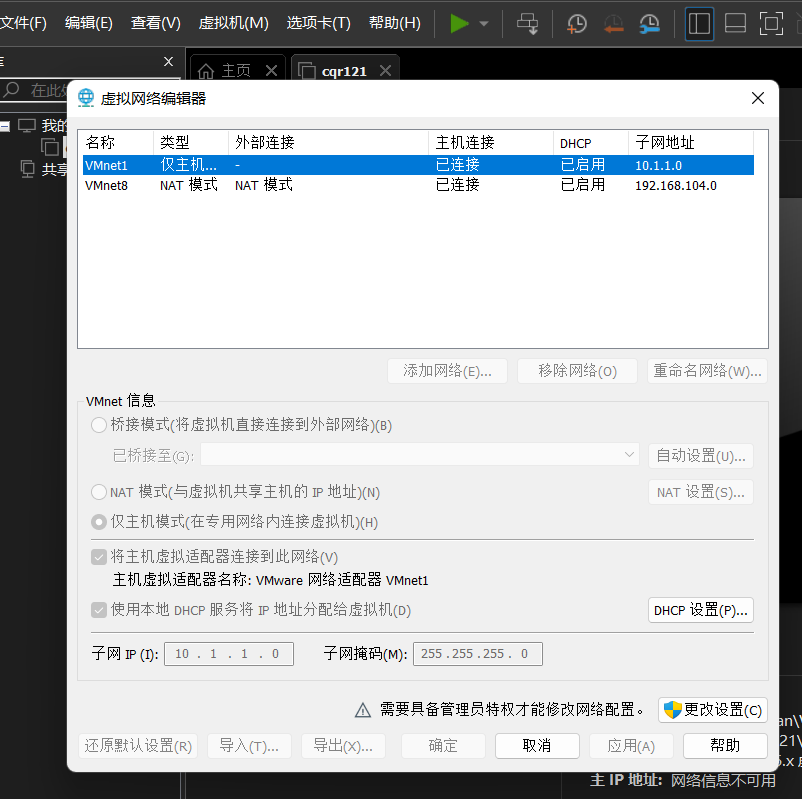This screenshot has width=802, height=799.
Task: Click the globe icon of Virtual Network Editor
Action: pyautogui.click(x=86, y=98)
